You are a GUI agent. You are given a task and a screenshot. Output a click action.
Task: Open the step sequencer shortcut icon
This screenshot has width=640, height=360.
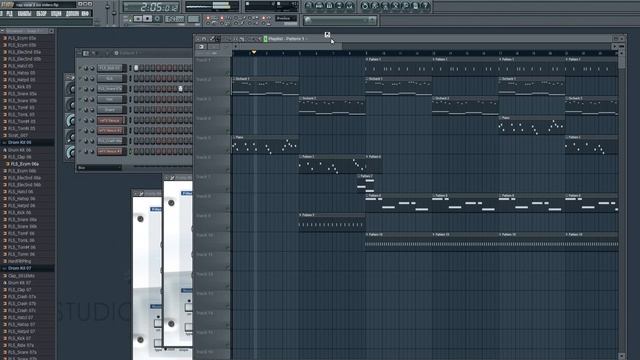click(319, 6)
